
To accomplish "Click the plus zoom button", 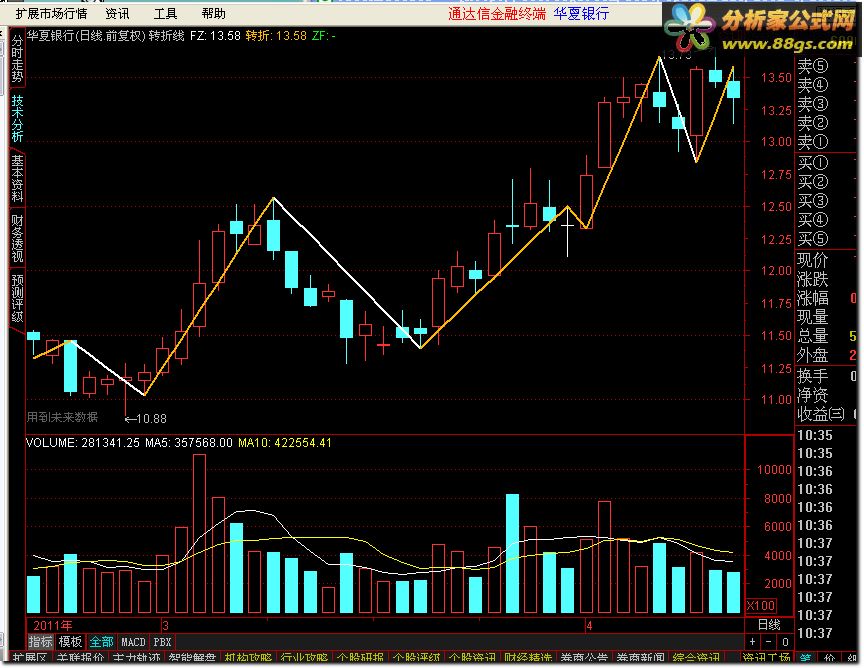I will click(753, 642).
